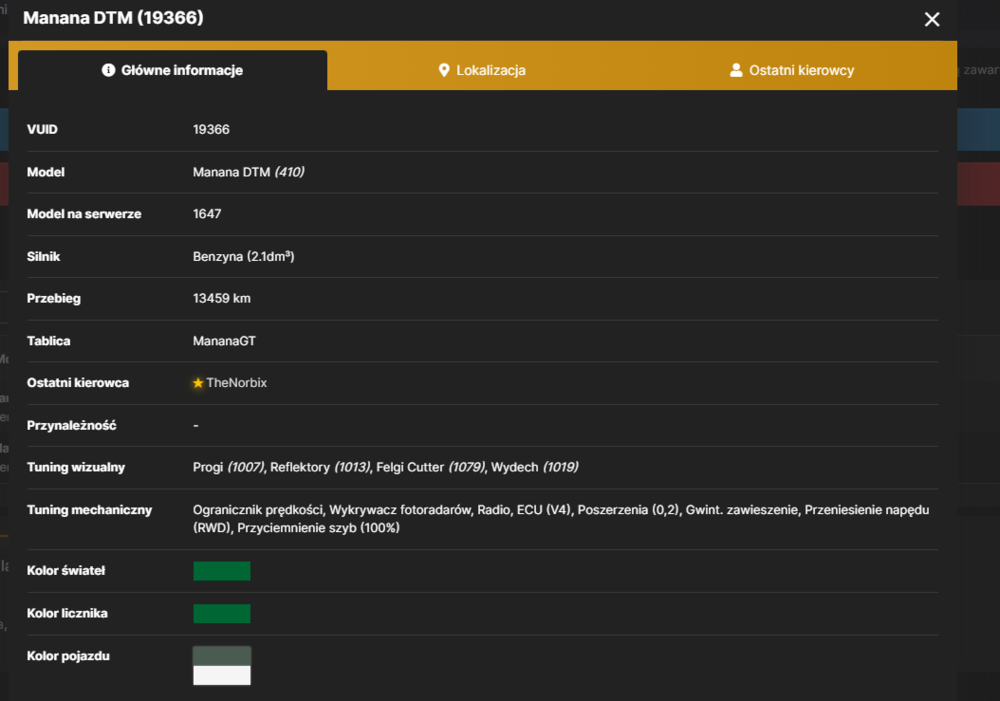Click the Kolor świateł label
The height and width of the screenshot is (701, 1000).
coord(66,571)
